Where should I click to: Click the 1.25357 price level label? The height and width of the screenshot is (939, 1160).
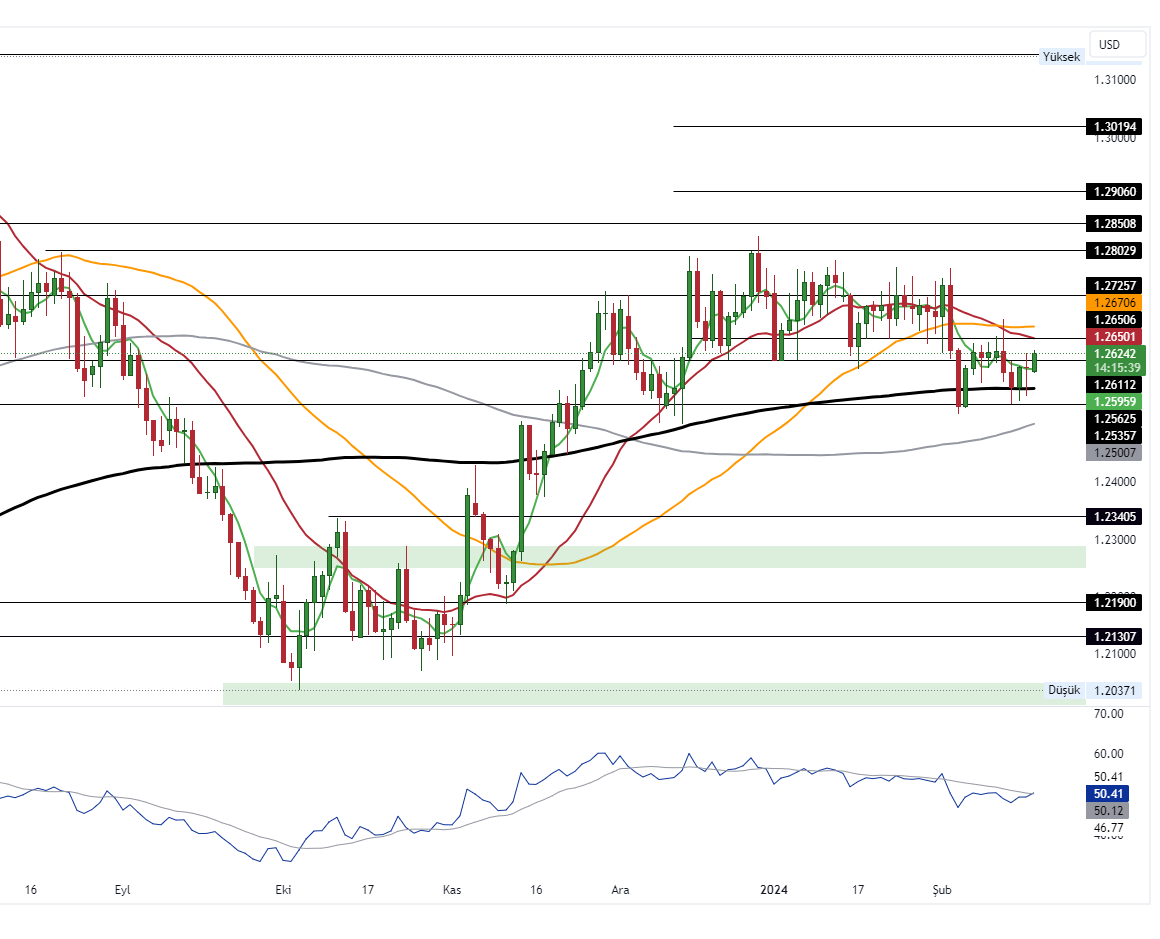(1114, 436)
